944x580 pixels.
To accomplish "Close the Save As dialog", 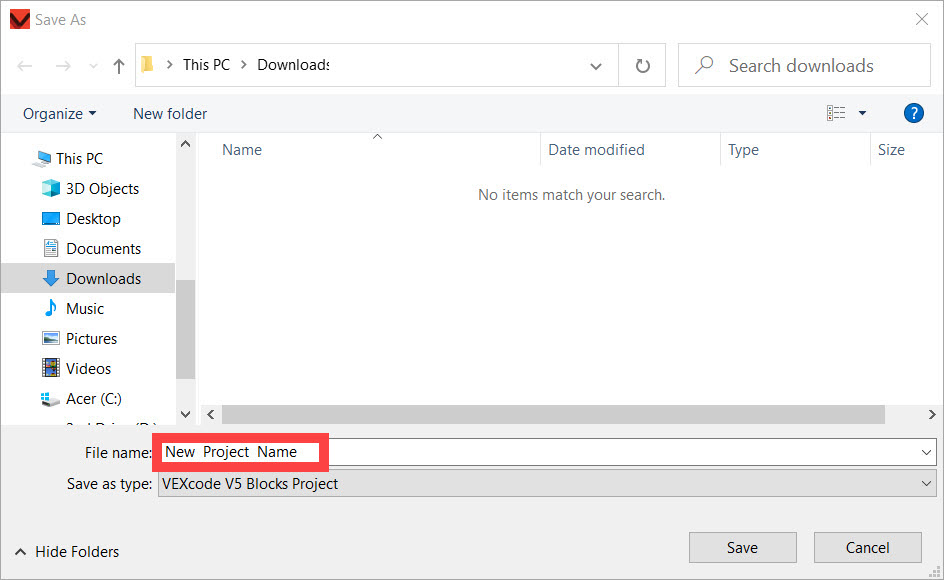I will tap(922, 19).
